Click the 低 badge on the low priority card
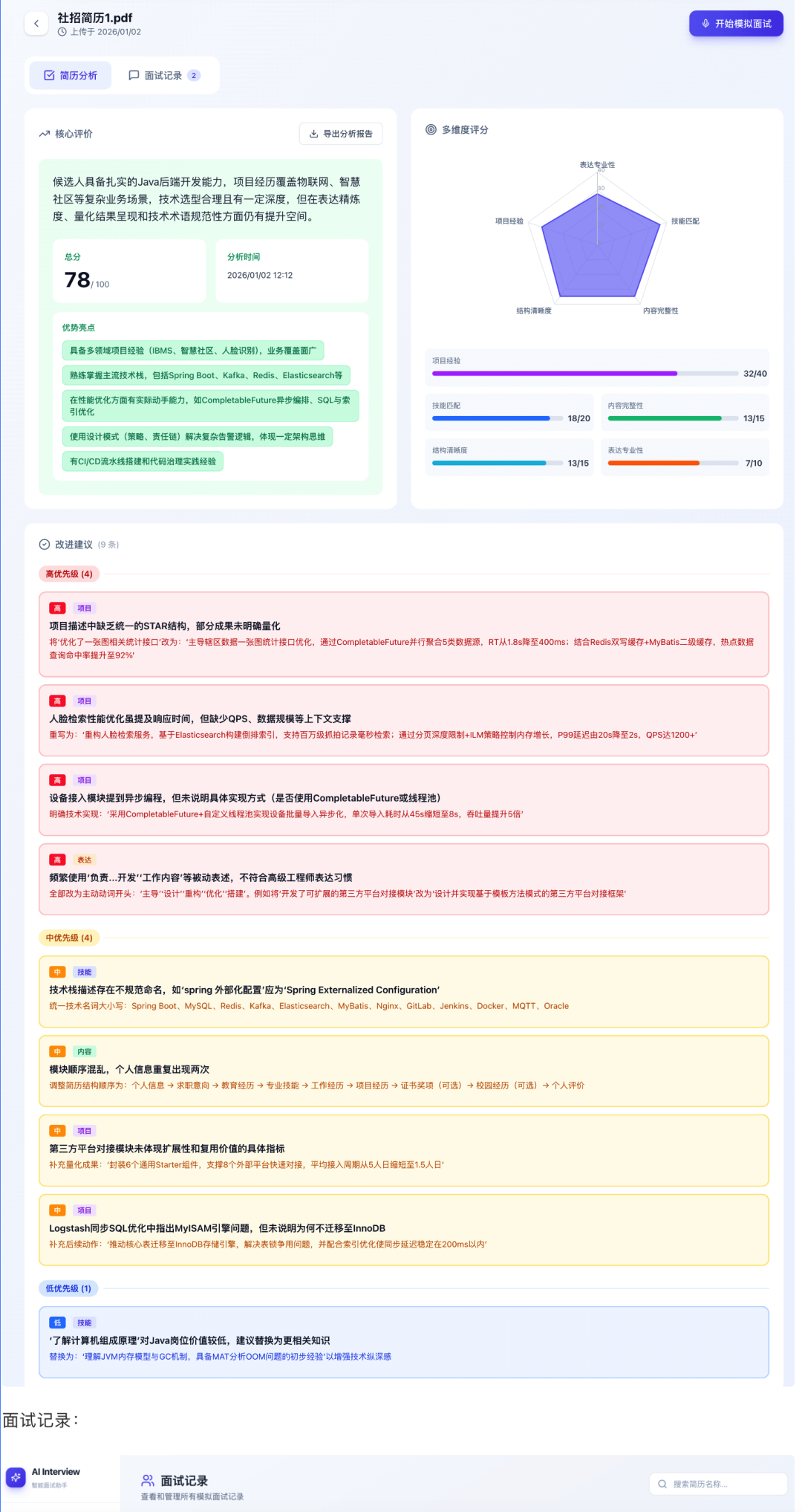 click(x=57, y=1323)
